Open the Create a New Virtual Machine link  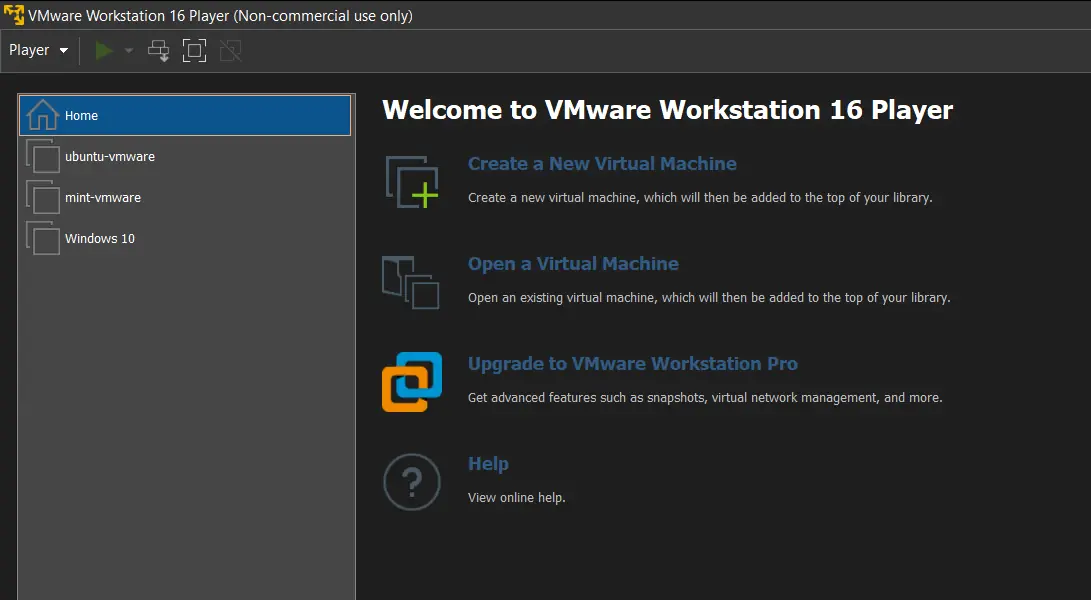tap(602, 164)
